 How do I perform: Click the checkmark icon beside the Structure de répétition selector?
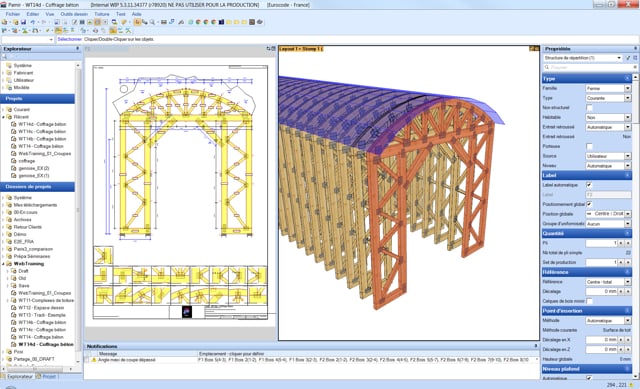[628, 58]
